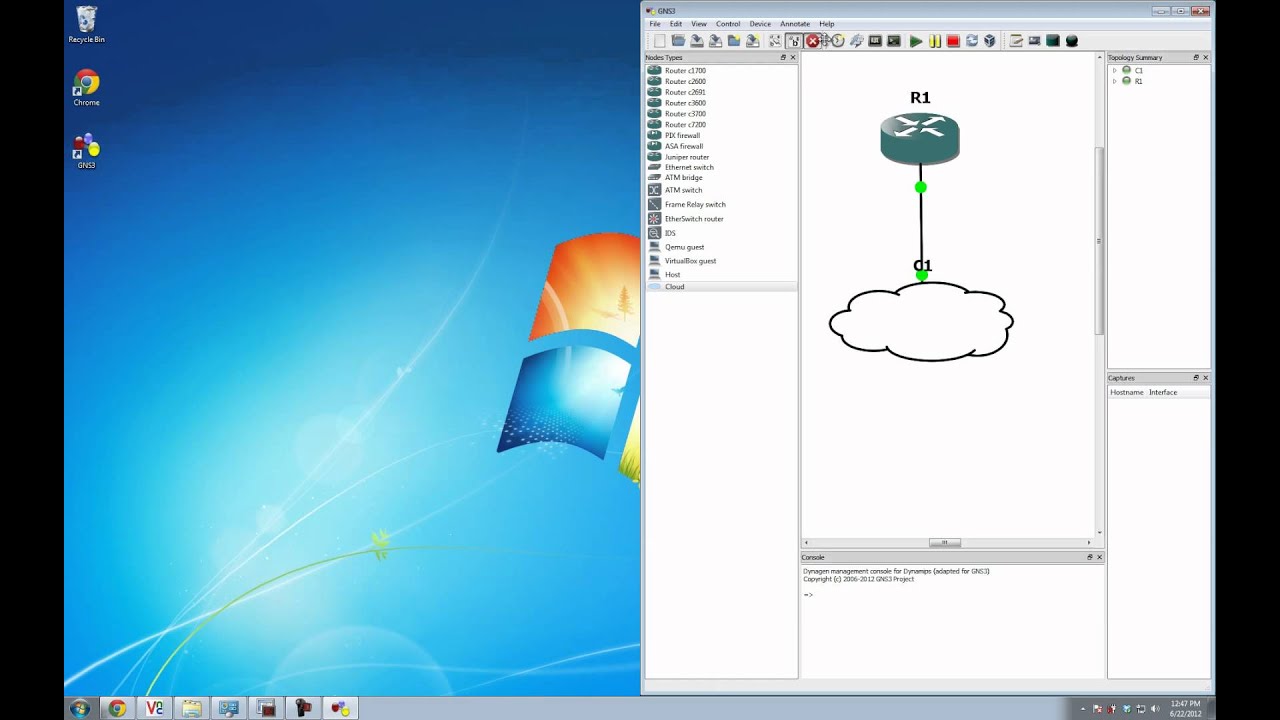1280x720 pixels.
Task: Close the Console panel
Action: pos(1099,557)
